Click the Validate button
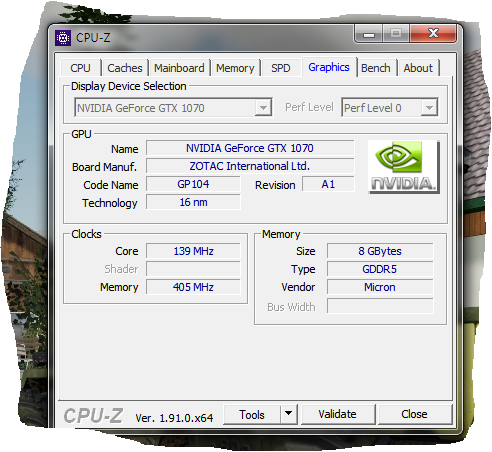 (x=337, y=414)
